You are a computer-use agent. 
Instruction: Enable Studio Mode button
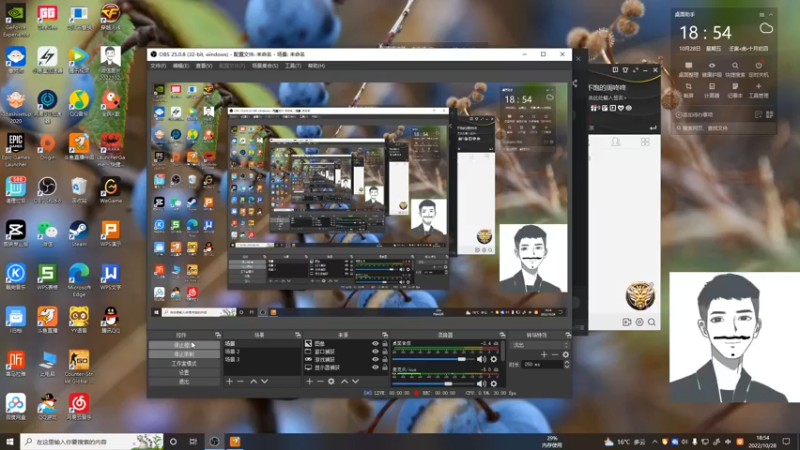(x=184, y=363)
